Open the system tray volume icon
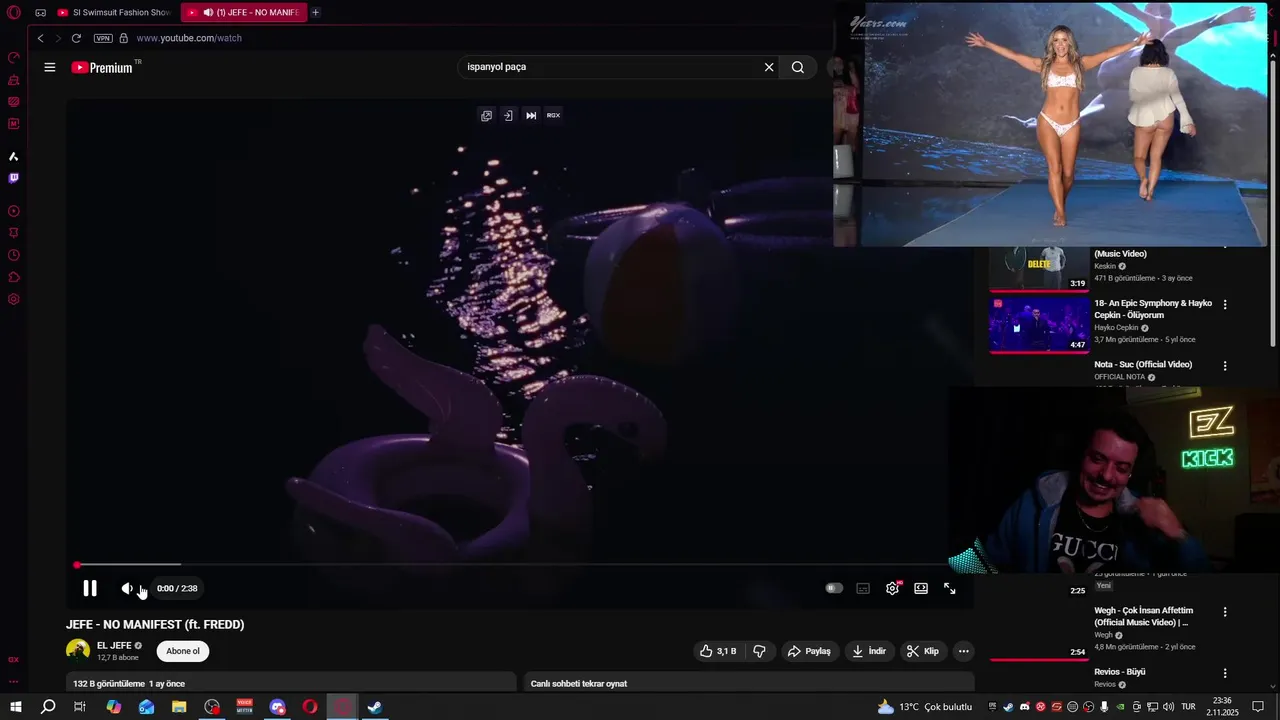Image resolution: width=1280 pixels, height=720 pixels. (1169, 707)
